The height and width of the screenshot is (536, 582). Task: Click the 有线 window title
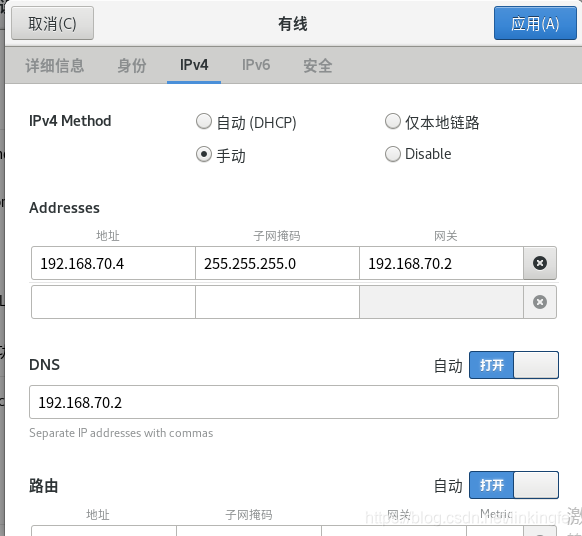pos(293,24)
